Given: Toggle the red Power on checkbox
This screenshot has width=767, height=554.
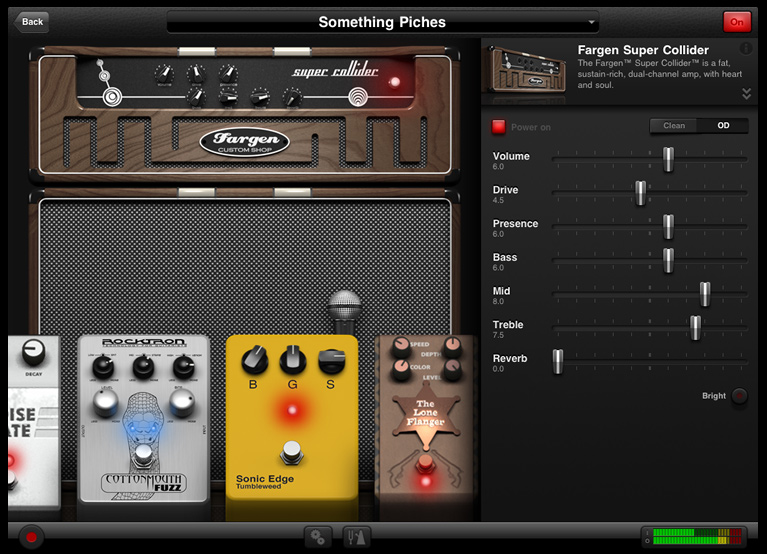Looking at the screenshot, I should click(x=498, y=127).
